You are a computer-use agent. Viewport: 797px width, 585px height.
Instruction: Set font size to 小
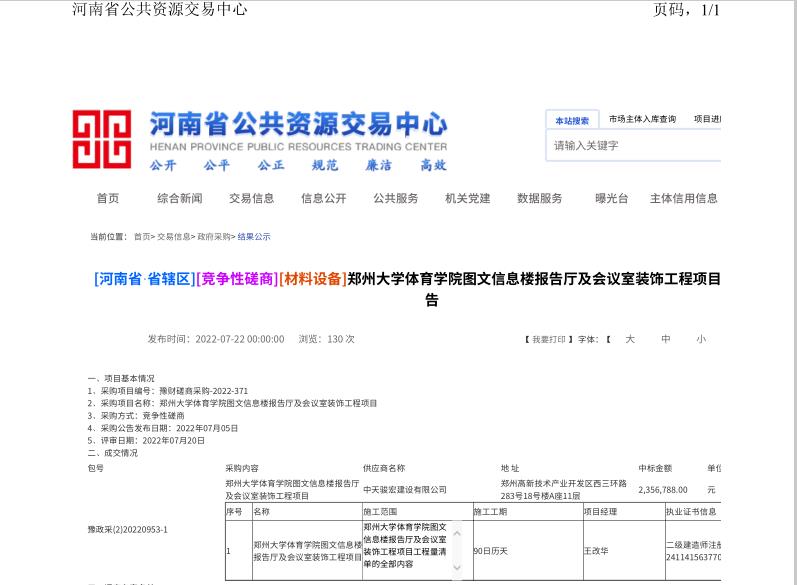tap(701, 339)
